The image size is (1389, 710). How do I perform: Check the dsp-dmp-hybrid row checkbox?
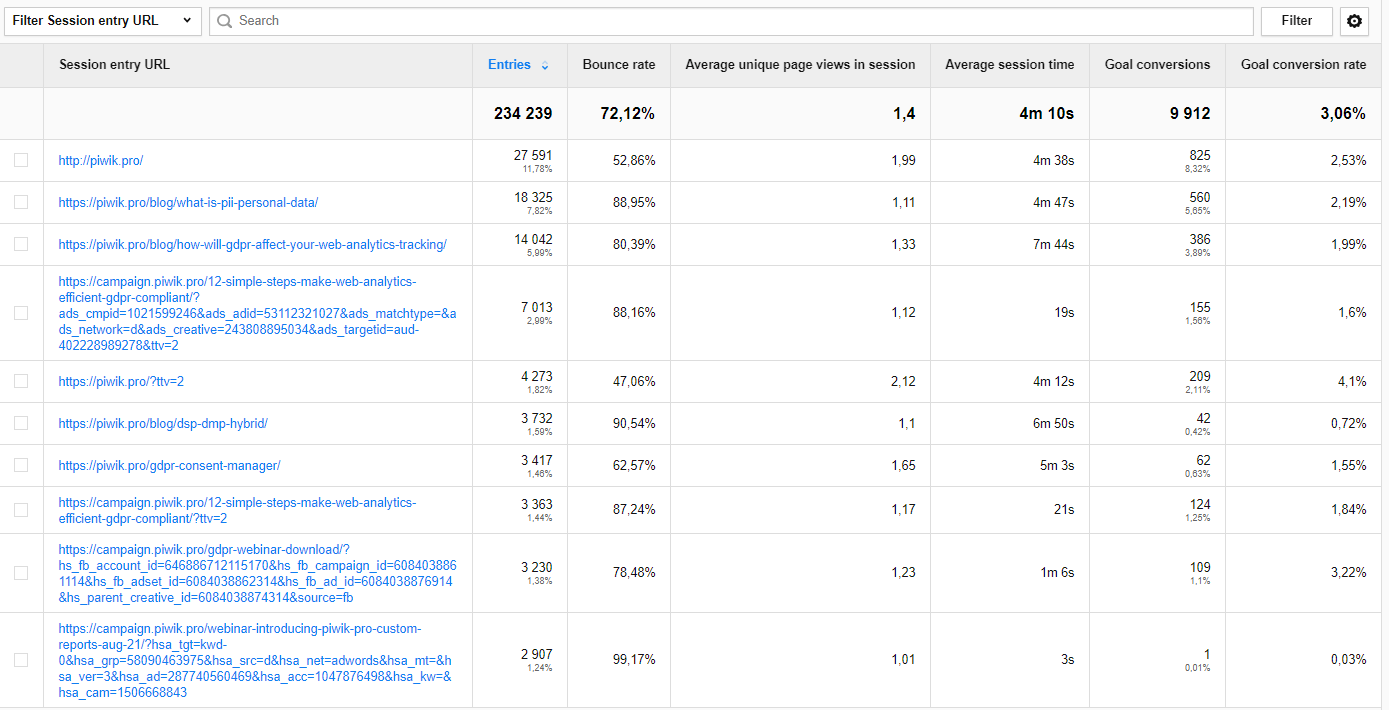[21, 423]
